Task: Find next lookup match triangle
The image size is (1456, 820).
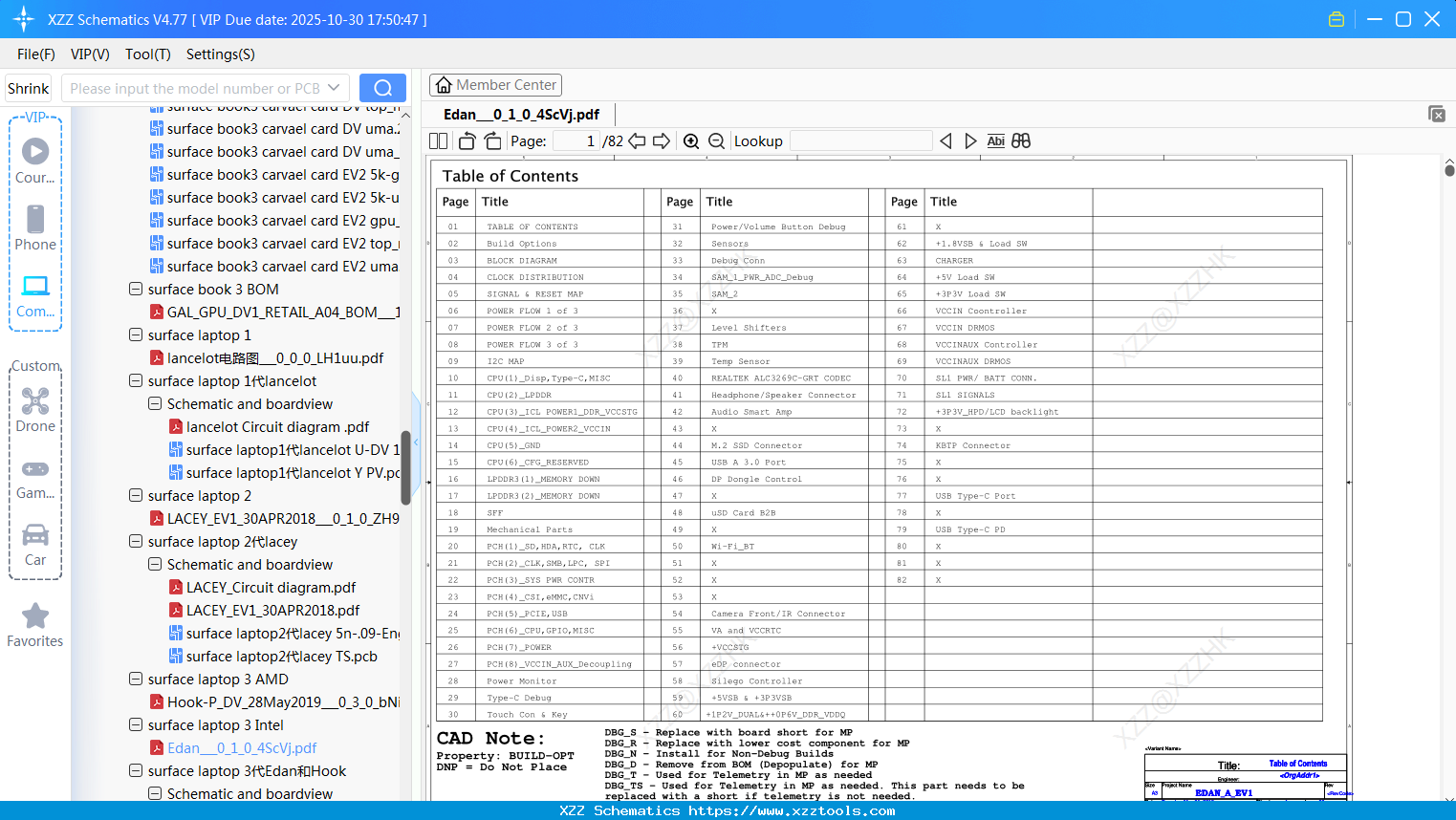Action: [x=970, y=141]
